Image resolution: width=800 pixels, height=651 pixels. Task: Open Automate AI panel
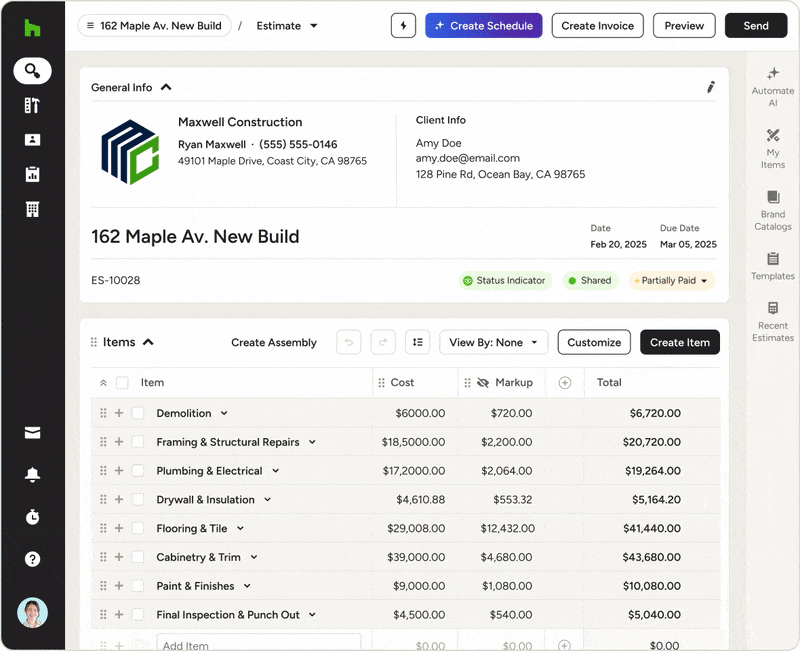(772, 87)
